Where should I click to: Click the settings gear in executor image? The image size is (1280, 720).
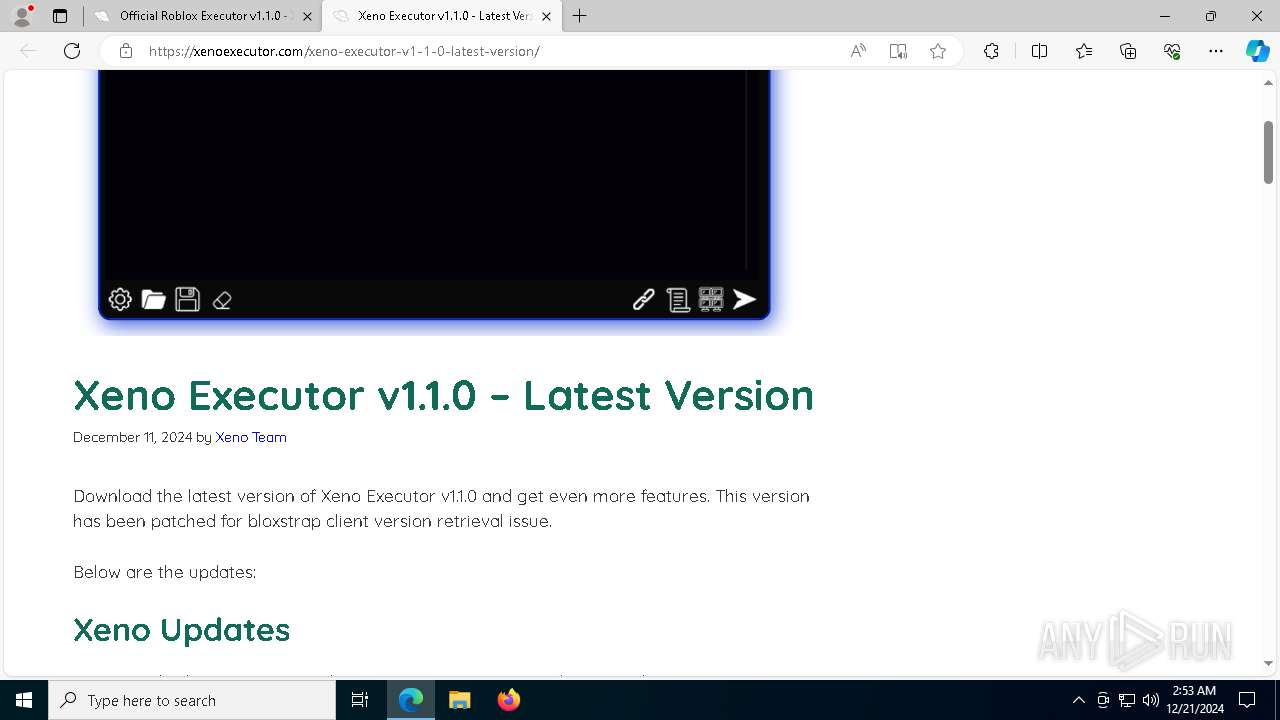120,299
